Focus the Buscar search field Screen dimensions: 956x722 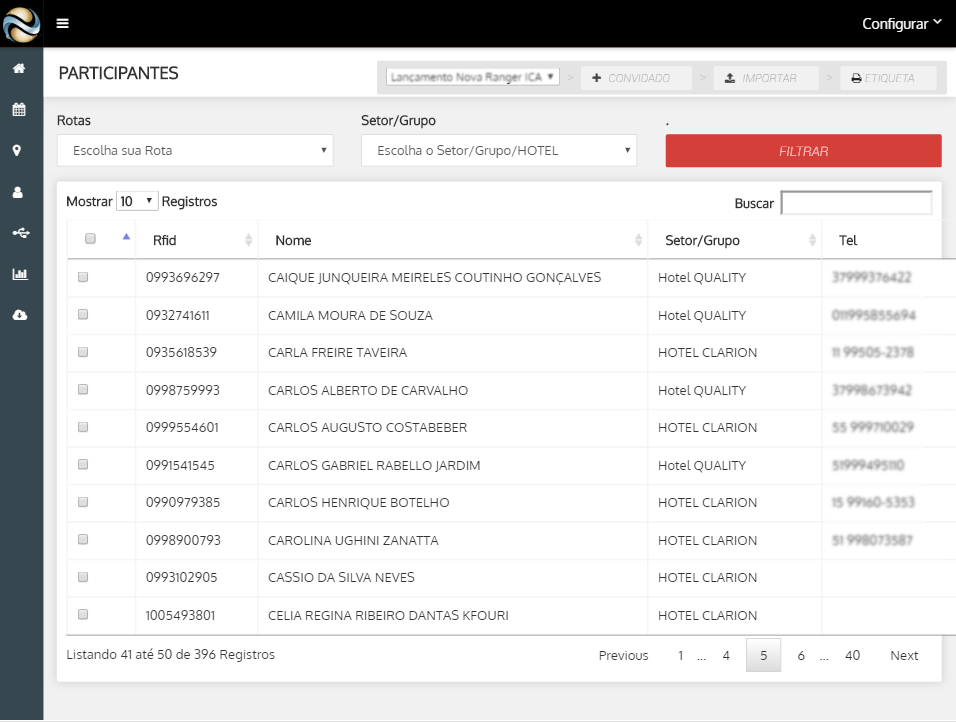pyautogui.click(x=857, y=203)
